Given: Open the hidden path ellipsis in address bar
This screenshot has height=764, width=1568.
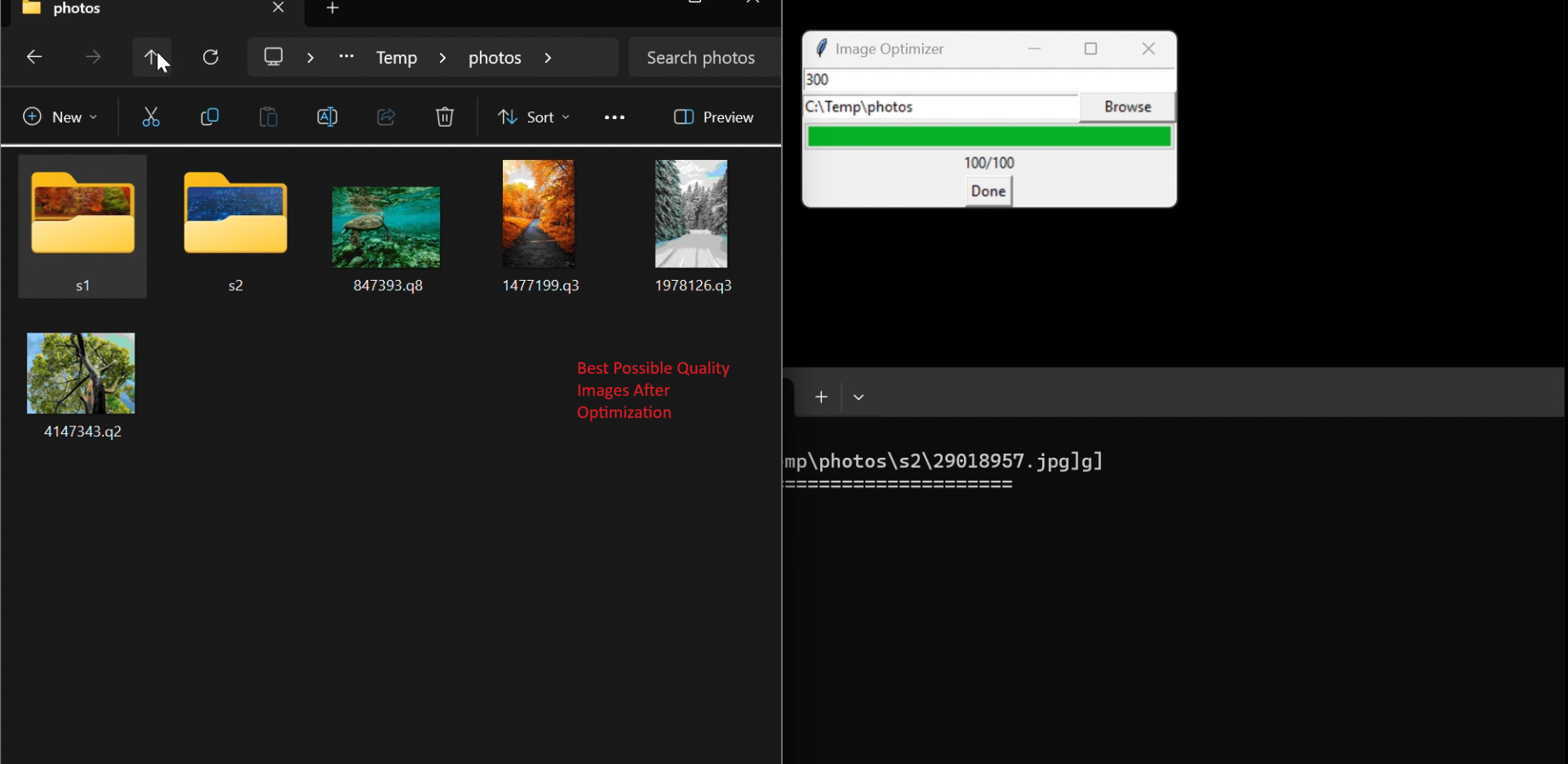Looking at the screenshot, I should [346, 56].
